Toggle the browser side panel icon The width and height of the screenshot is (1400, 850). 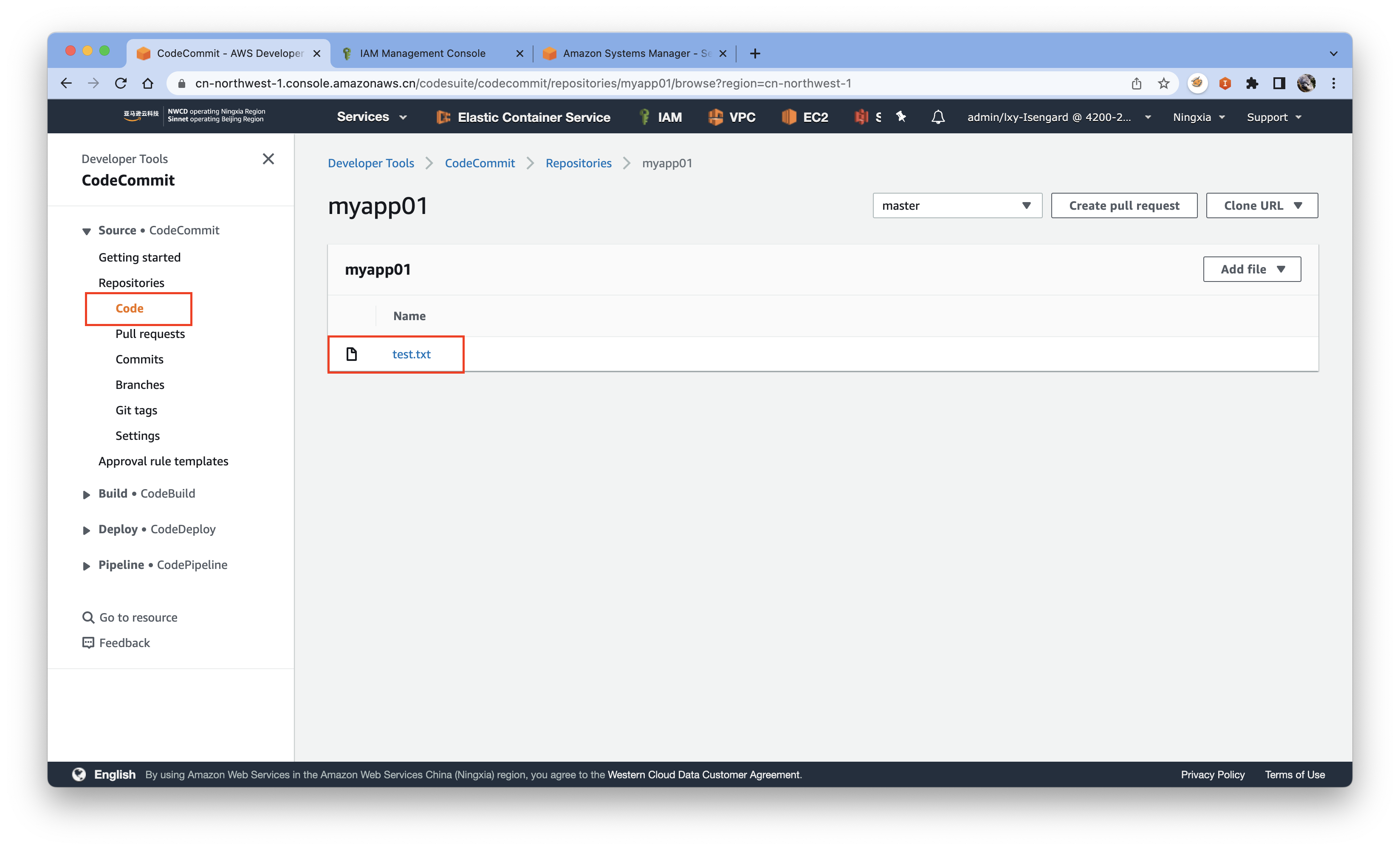coord(1279,84)
